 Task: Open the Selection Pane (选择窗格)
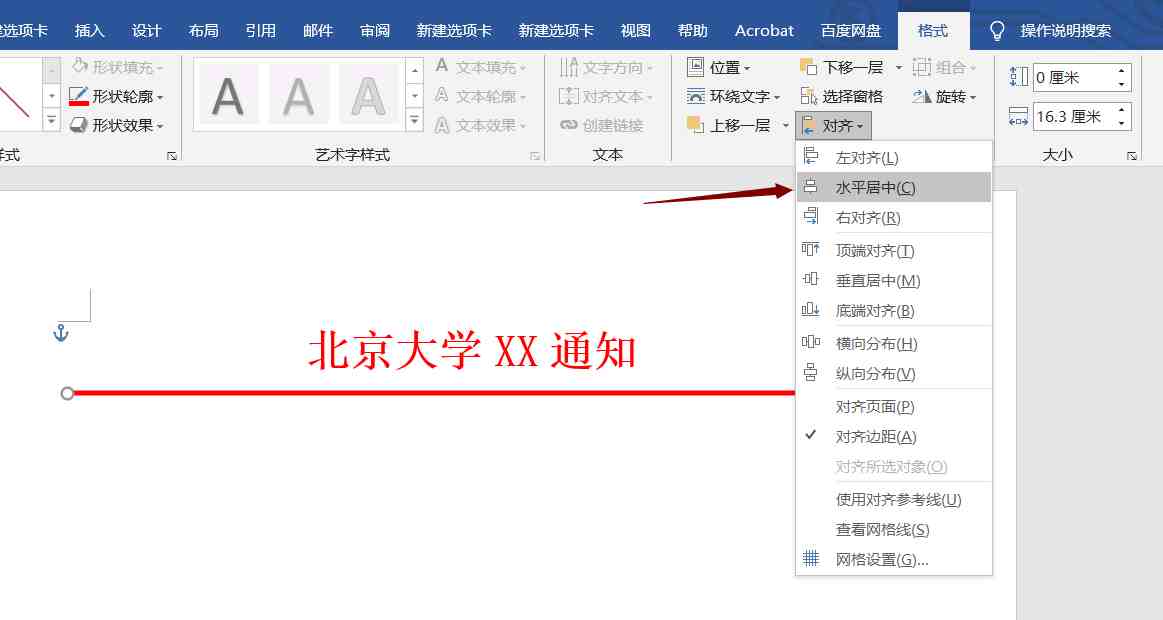(842, 96)
